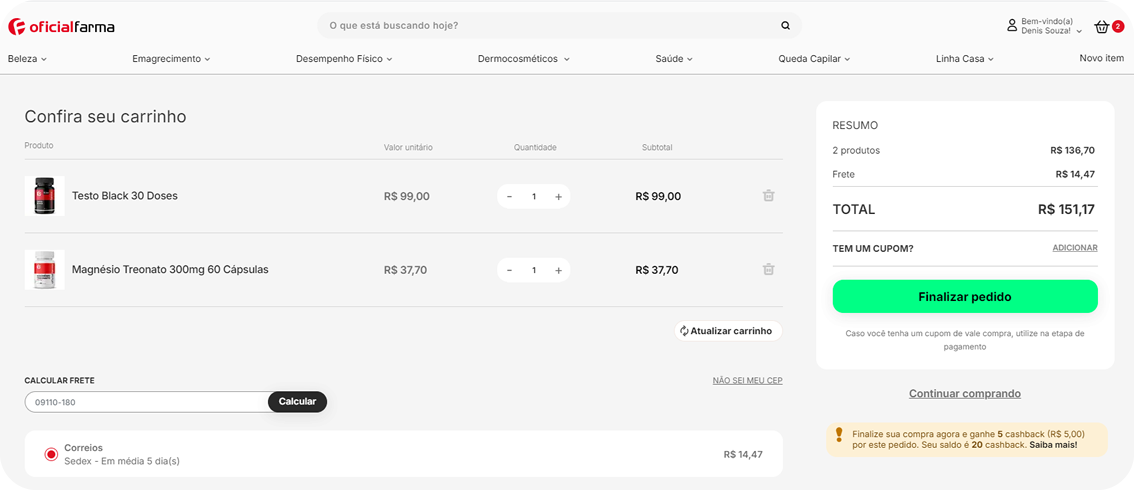The image size is (1134, 490).
Task: Click the user account profile icon
Action: tap(1012, 26)
